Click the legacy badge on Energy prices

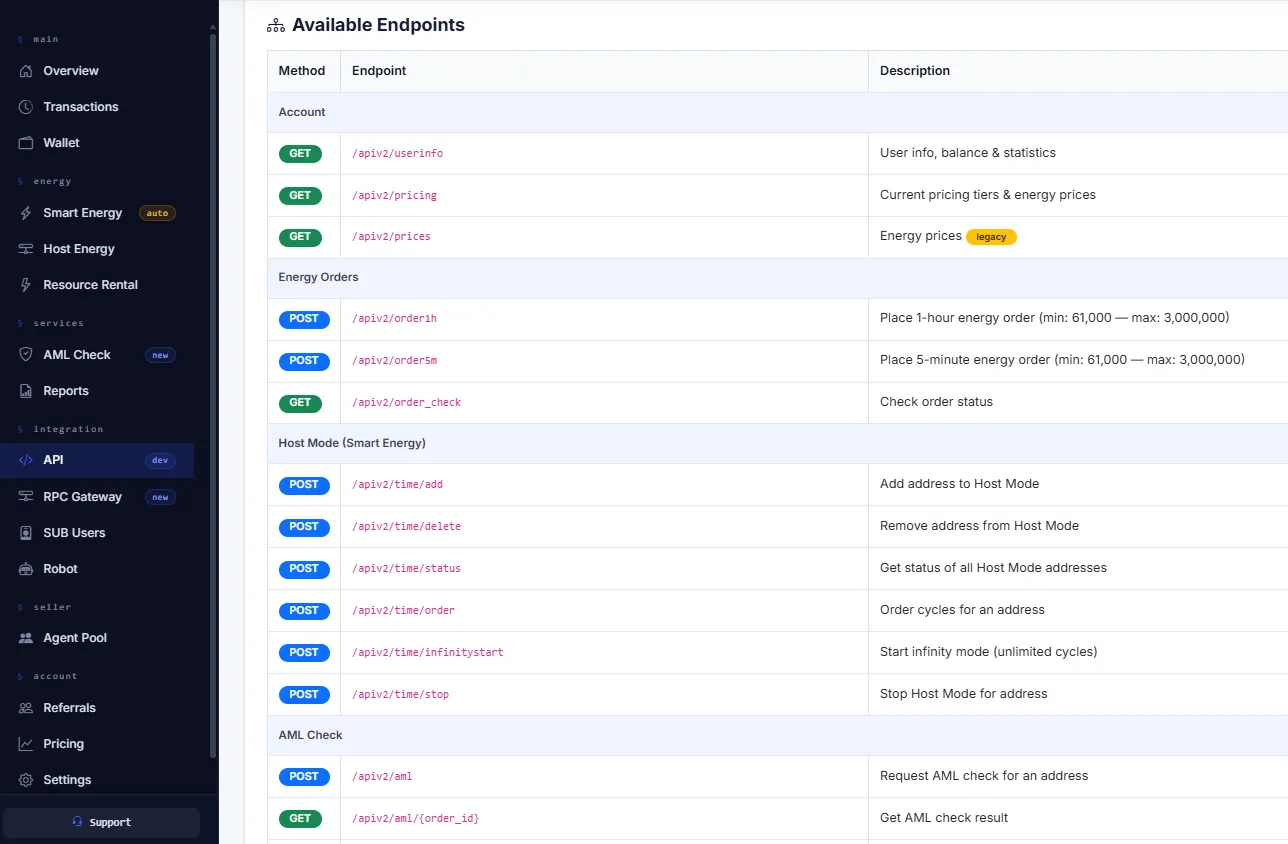coord(991,237)
